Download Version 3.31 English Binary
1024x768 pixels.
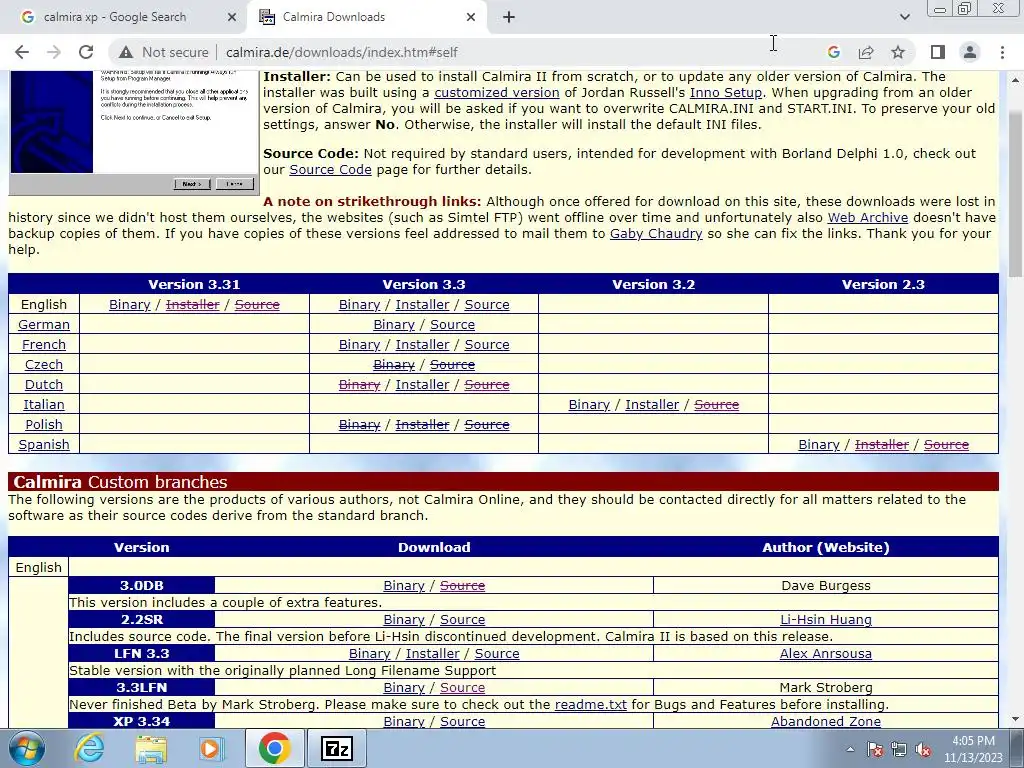point(129,304)
